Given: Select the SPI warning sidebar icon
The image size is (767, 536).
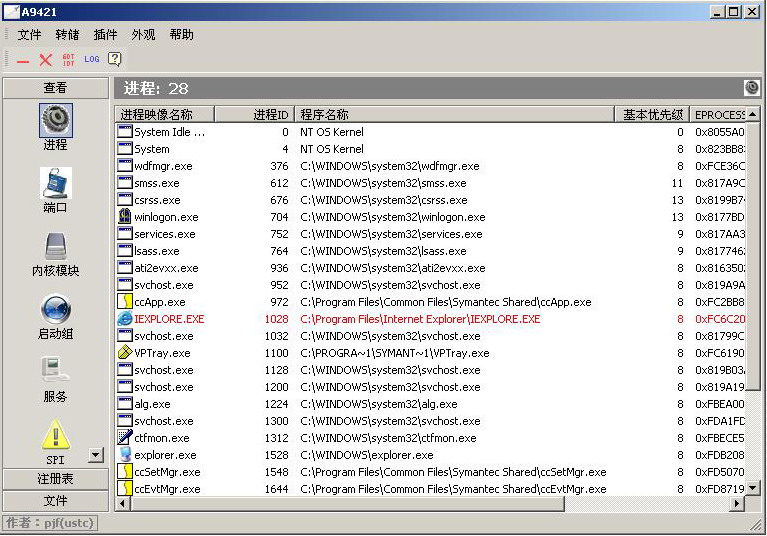Looking at the screenshot, I should (56, 434).
